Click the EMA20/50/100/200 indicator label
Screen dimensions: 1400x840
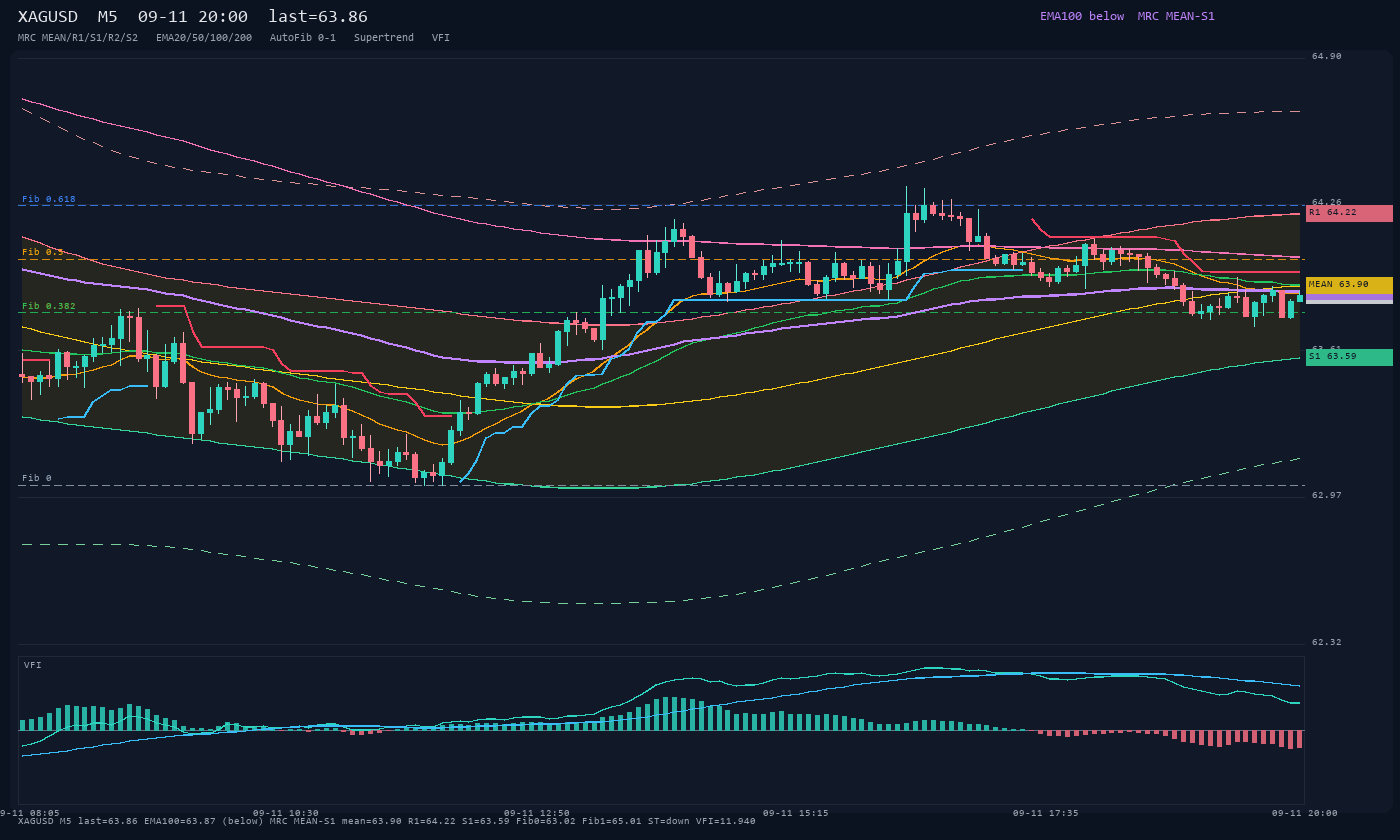(x=204, y=37)
